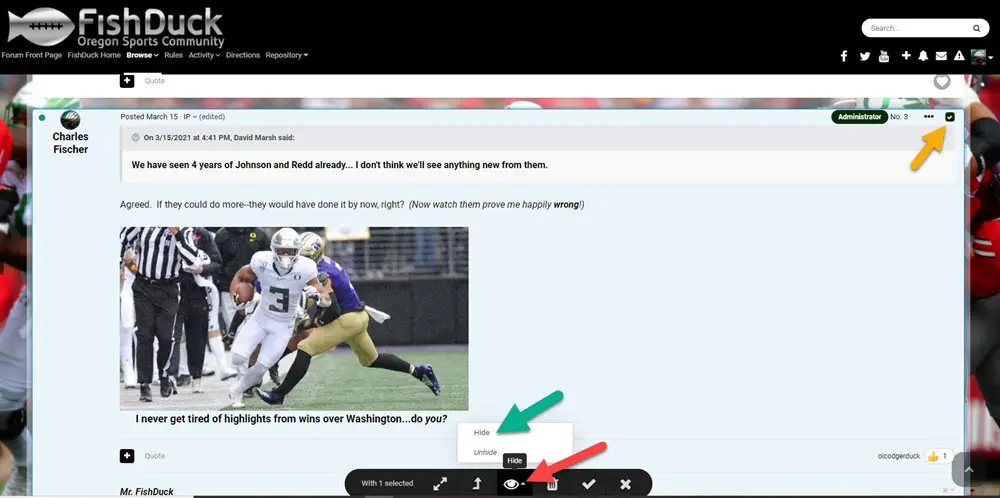Expand the Browse navigation dropdown

coord(142,55)
